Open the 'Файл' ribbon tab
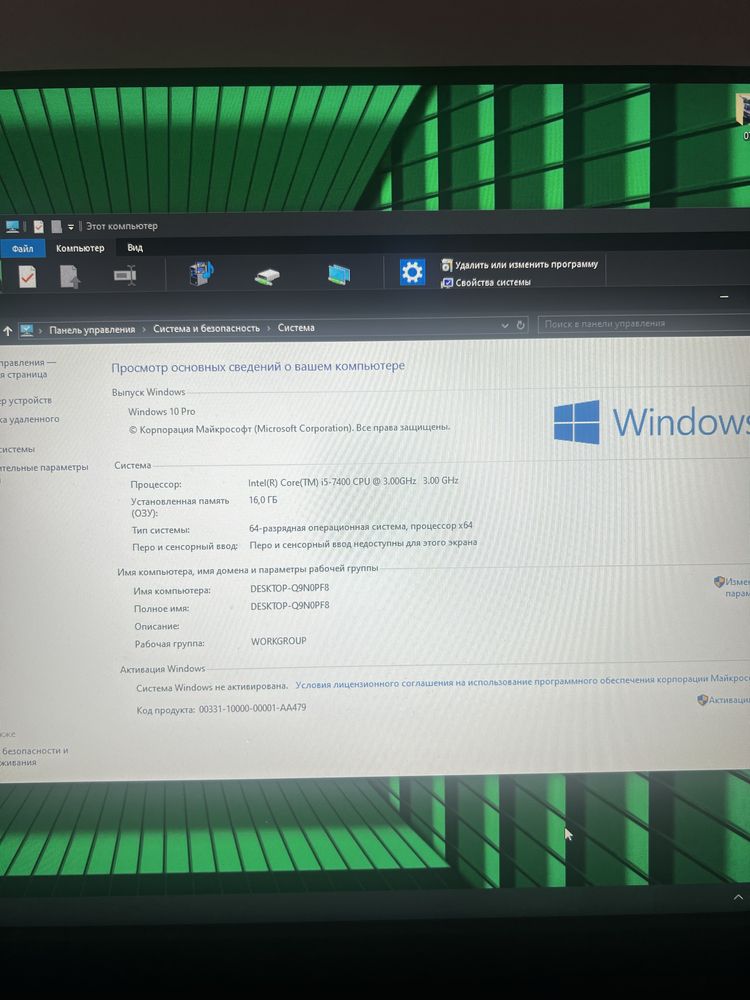 (x=22, y=248)
